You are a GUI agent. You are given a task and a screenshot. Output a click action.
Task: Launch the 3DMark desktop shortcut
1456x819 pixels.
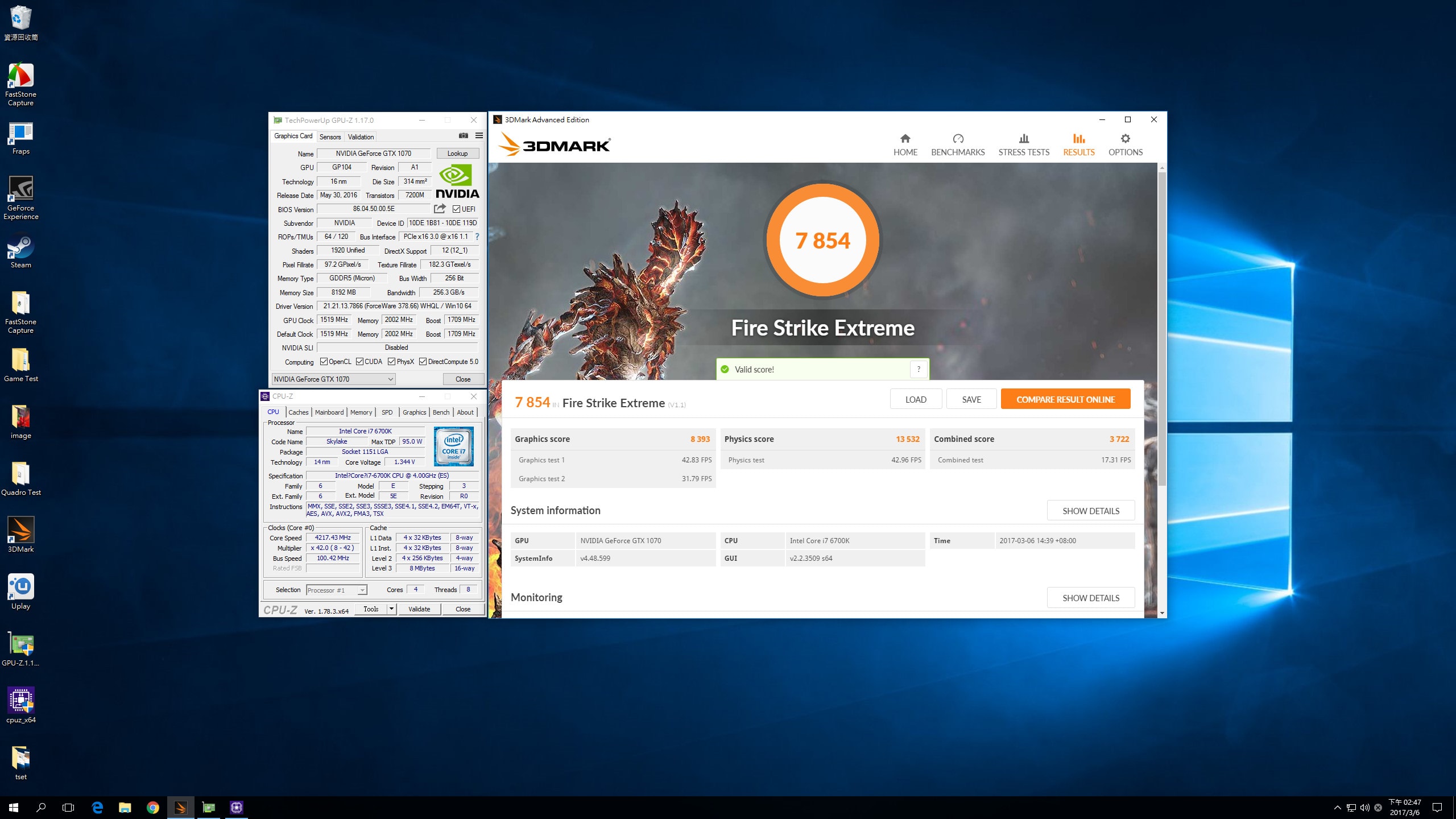tap(20, 535)
